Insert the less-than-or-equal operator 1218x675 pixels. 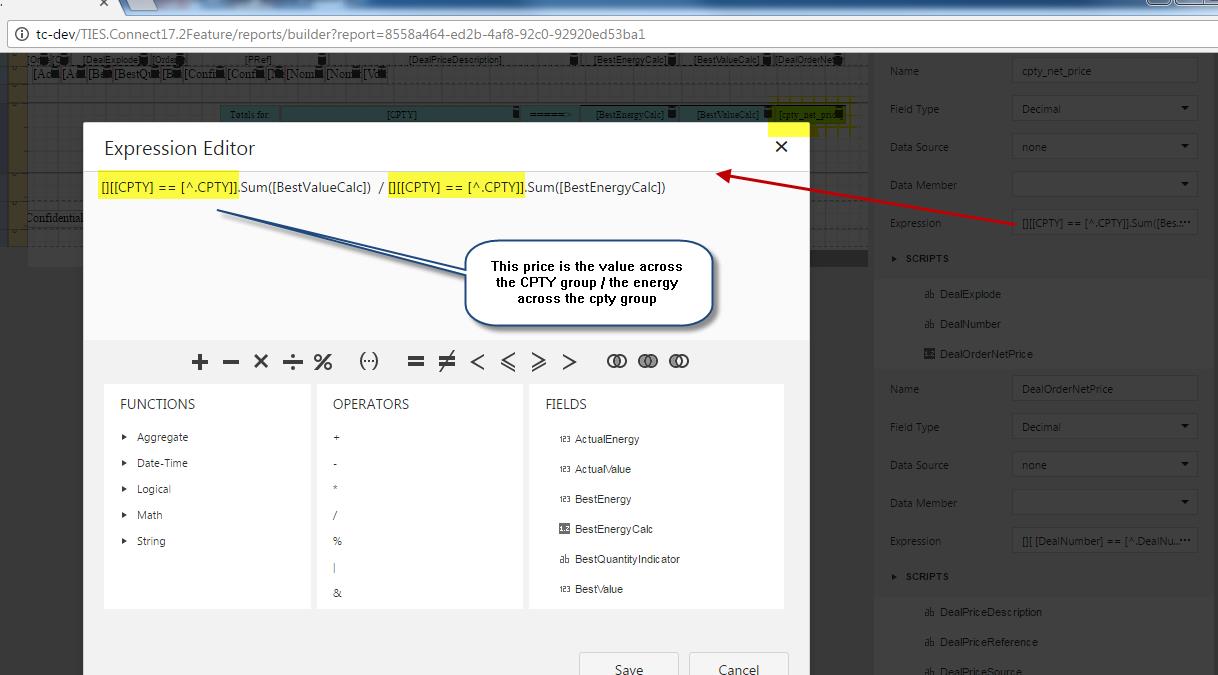(x=508, y=362)
